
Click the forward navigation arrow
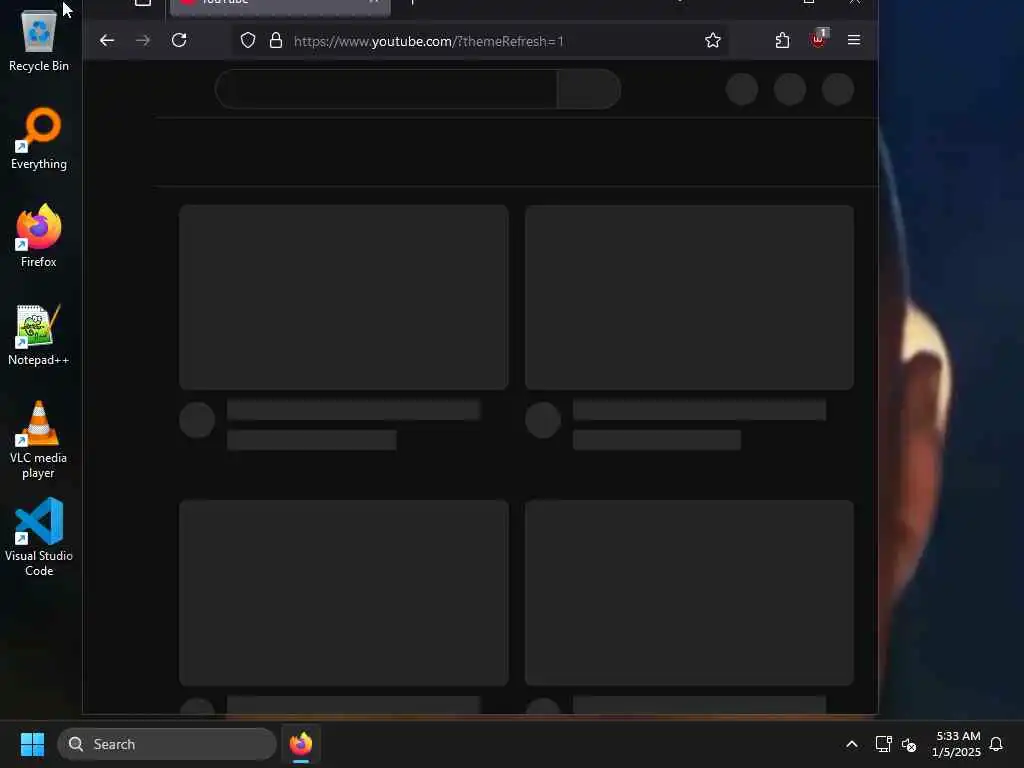click(x=142, y=40)
